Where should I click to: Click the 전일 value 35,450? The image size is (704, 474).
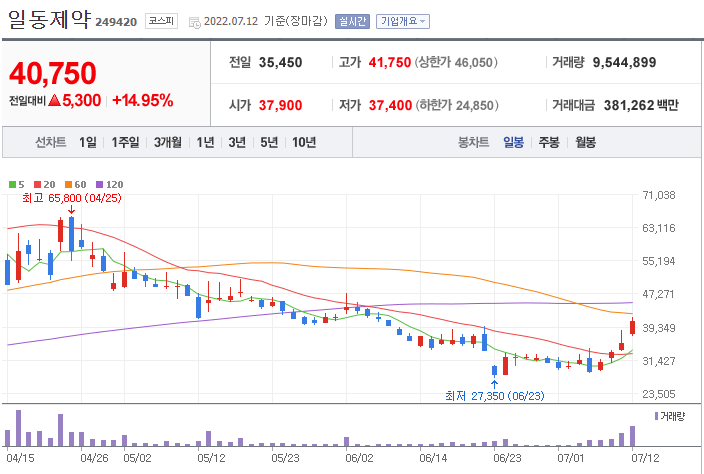click(x=281, y=62)
